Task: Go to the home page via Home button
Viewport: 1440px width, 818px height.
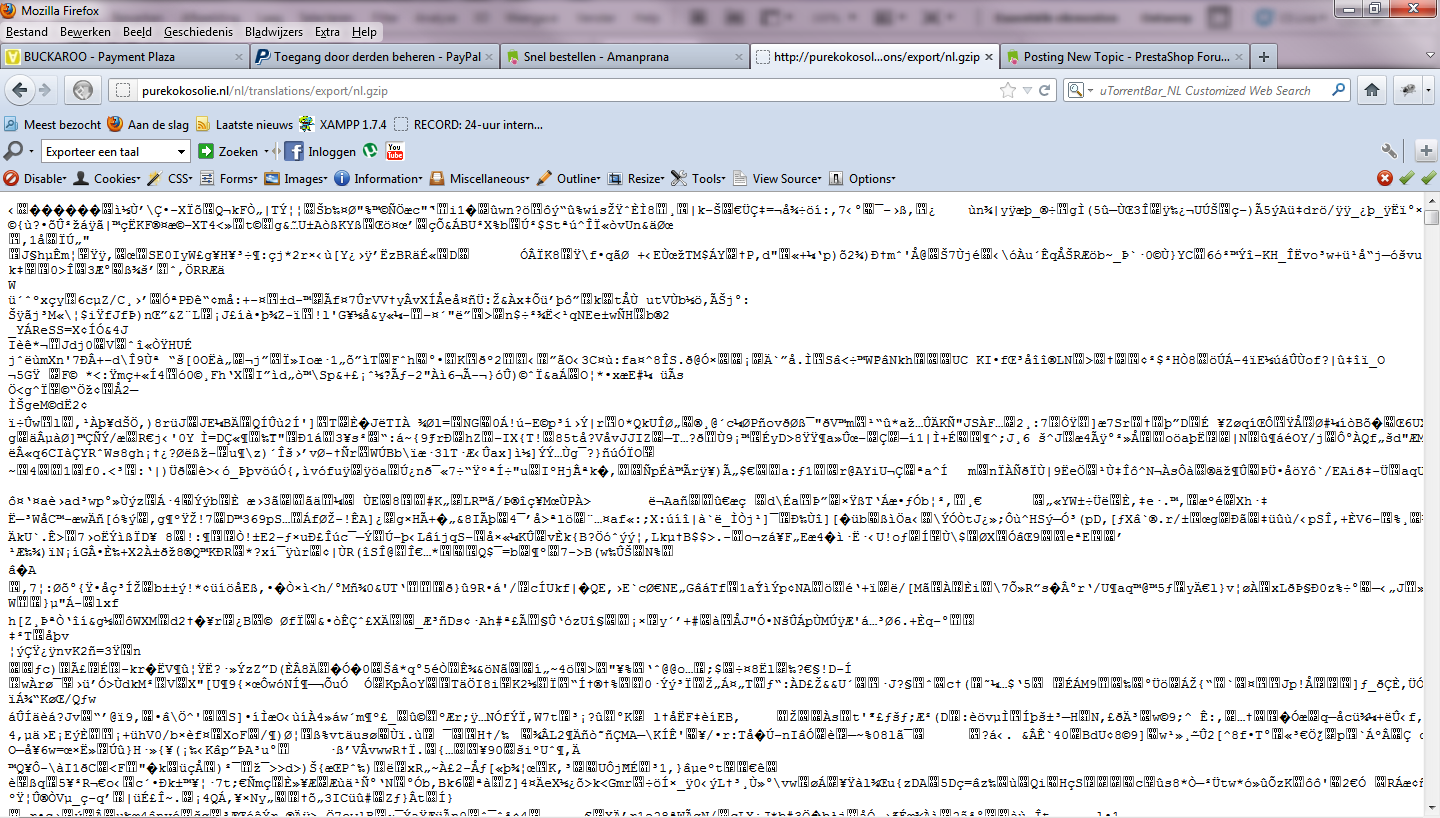Action: (x=1372, y=90)
